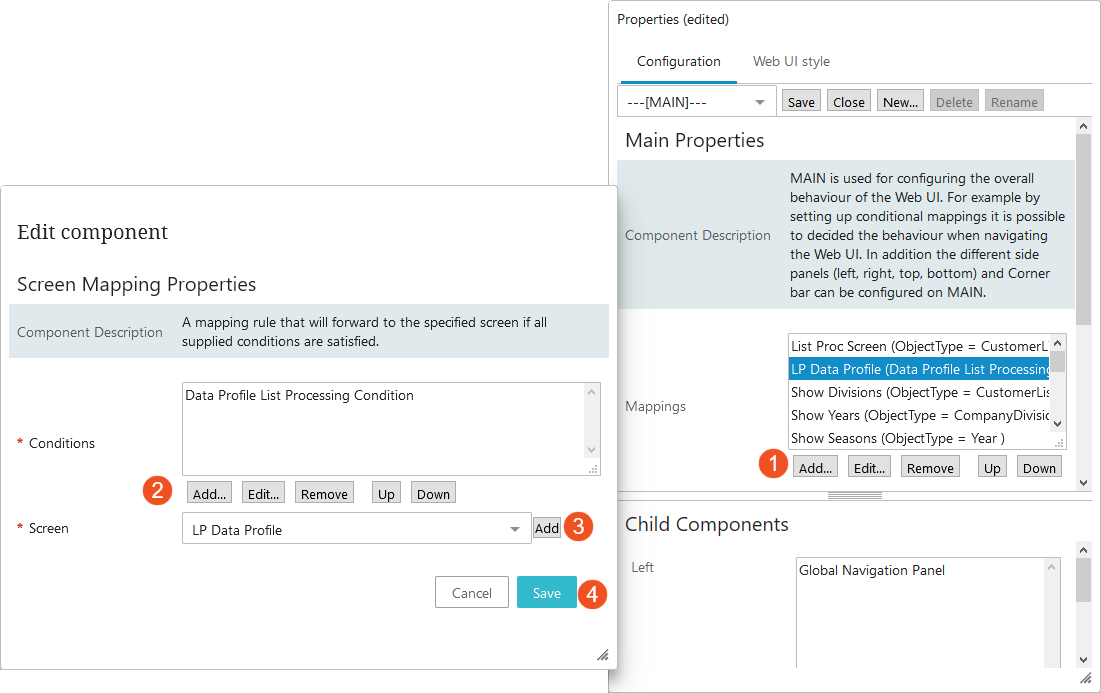This screenshot has height=693, width=1101.
Task: Save the Edit component dialog
Action: tap(546, 592)
